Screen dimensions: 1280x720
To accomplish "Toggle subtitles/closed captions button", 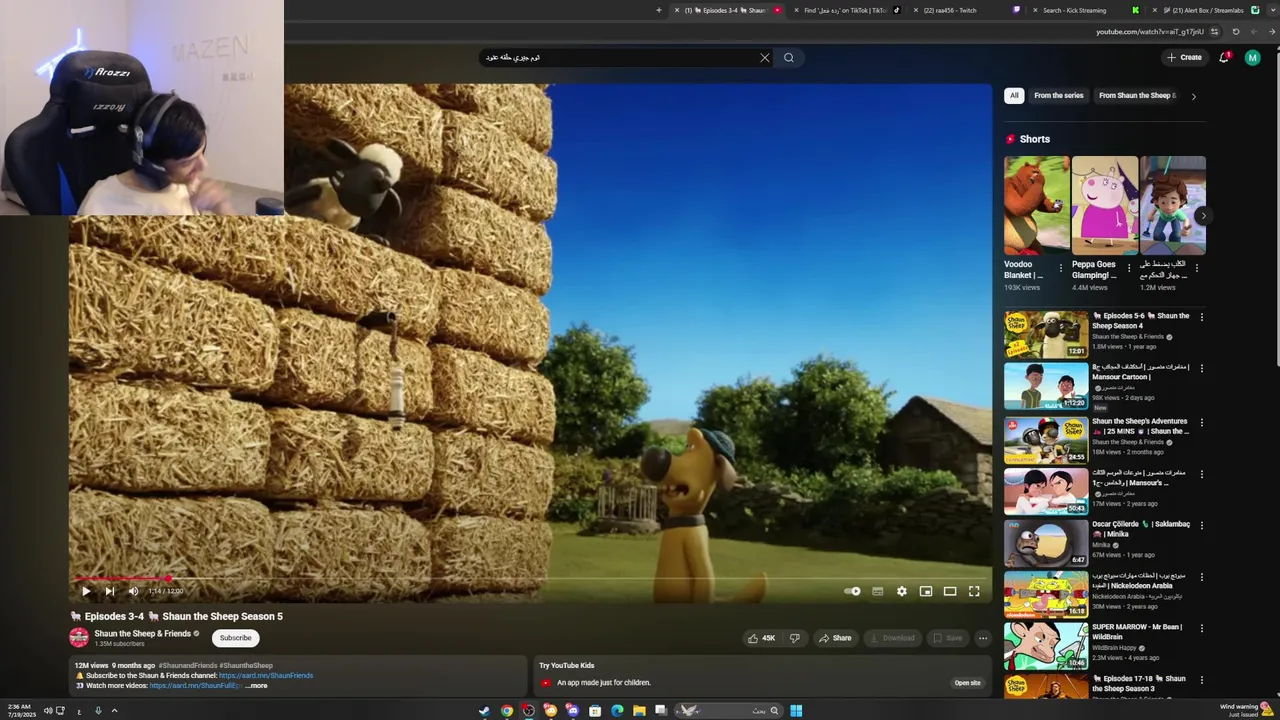I will coord(877,591).
